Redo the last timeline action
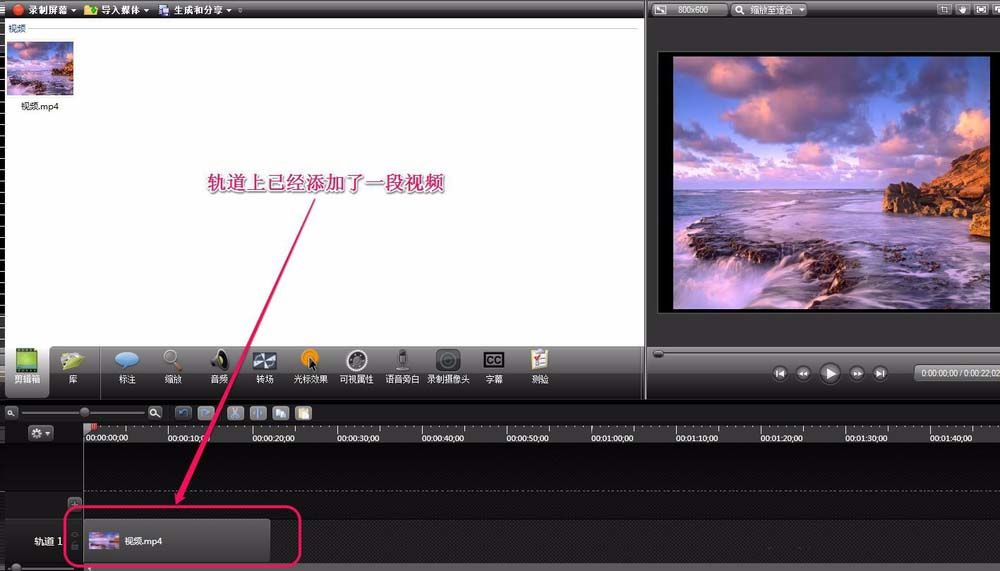1000x571 pixels. (206, 413)
